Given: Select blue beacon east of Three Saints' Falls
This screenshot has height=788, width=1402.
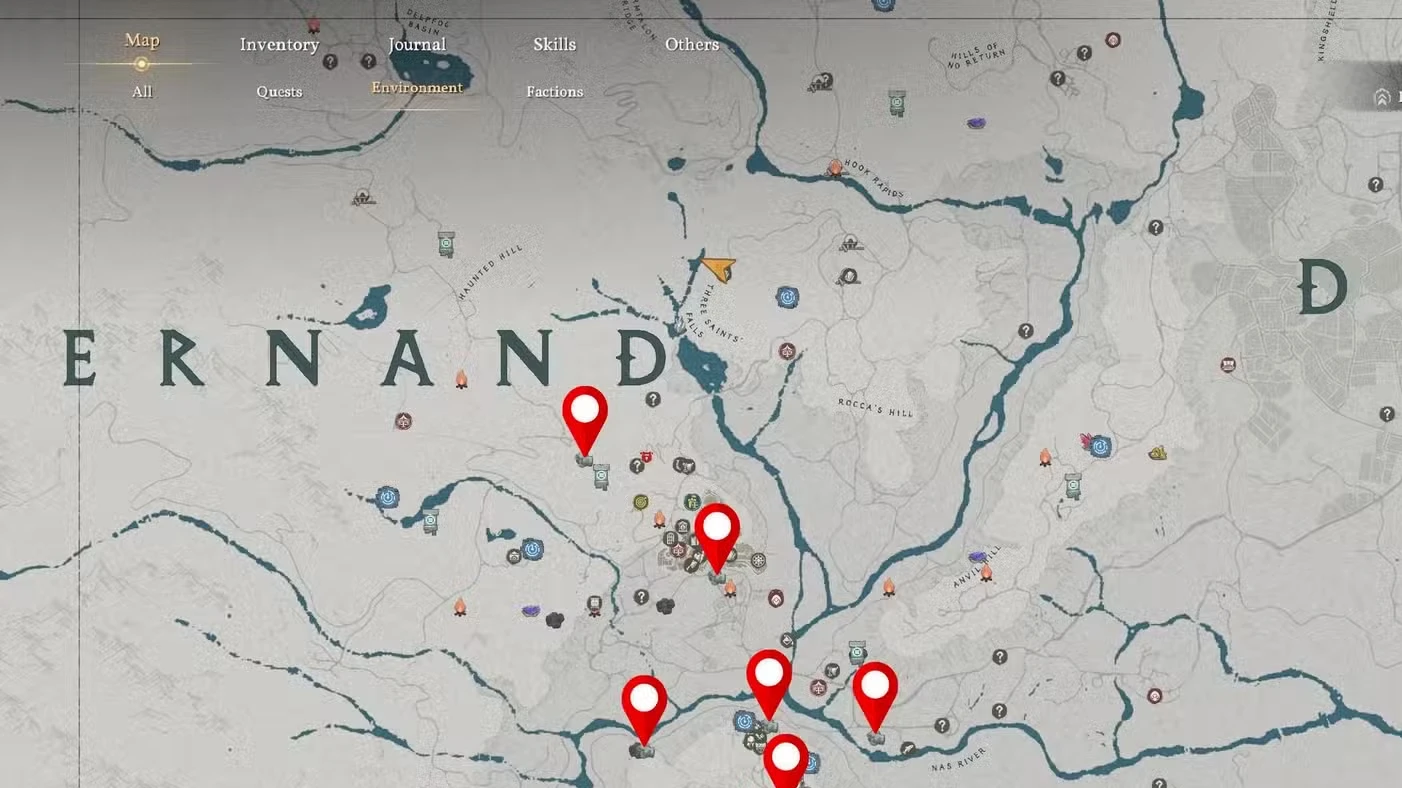Looking at the screenshot, I should [x=788, y=297].
